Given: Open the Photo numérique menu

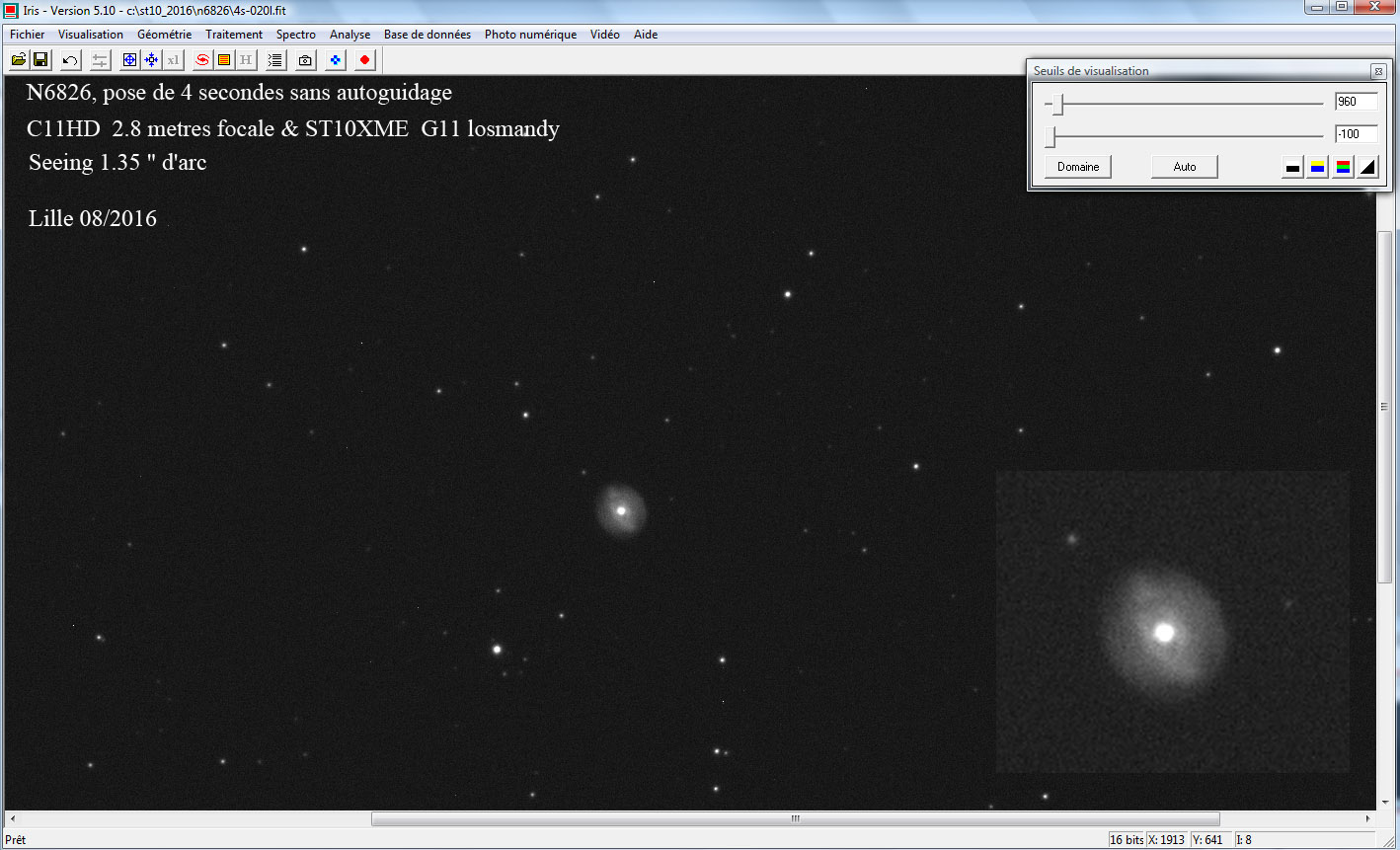Looking at the screenshot, I should (x=531, y=35).
